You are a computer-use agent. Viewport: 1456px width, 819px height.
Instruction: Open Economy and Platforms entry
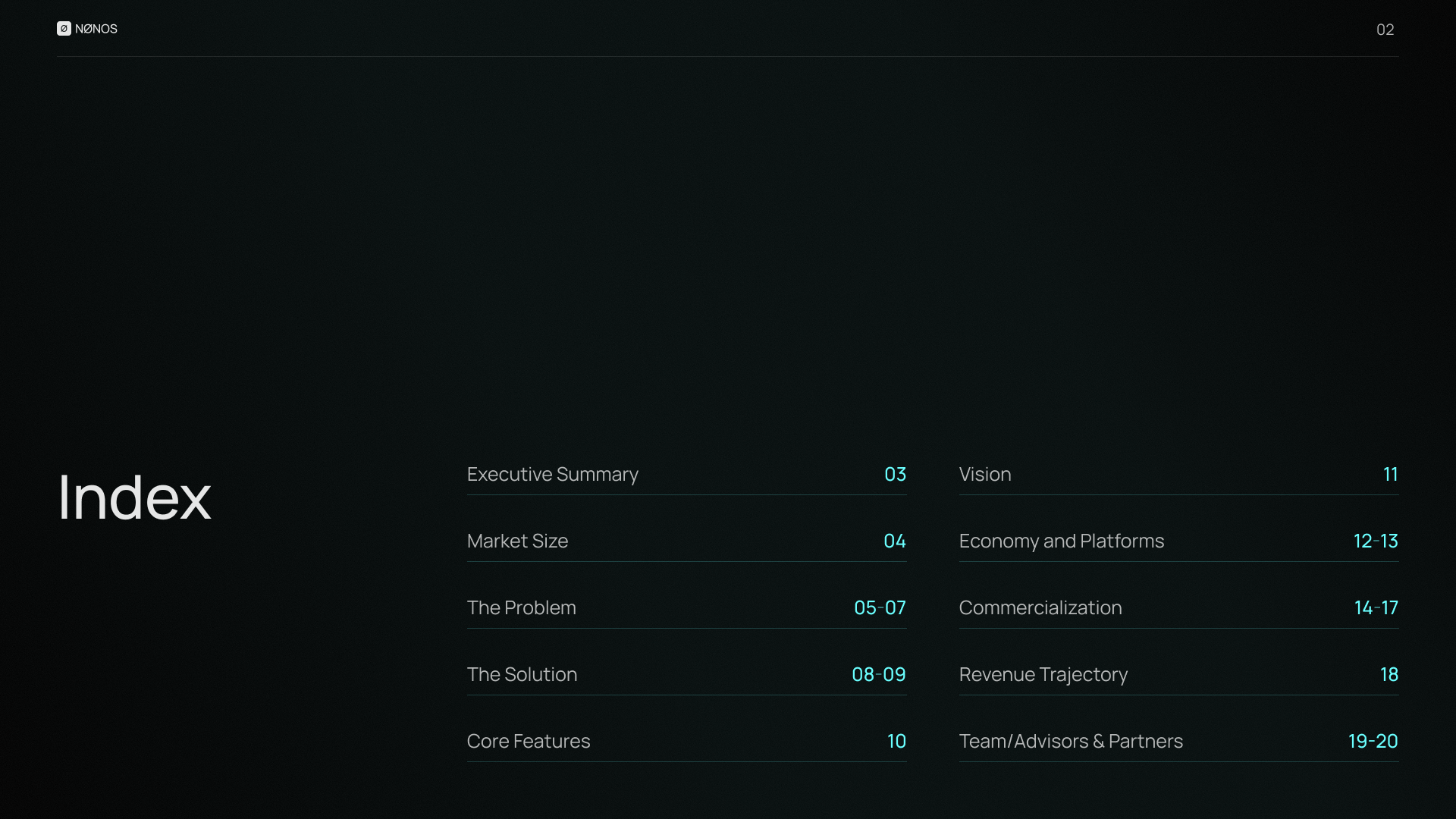pos(1061,541)
